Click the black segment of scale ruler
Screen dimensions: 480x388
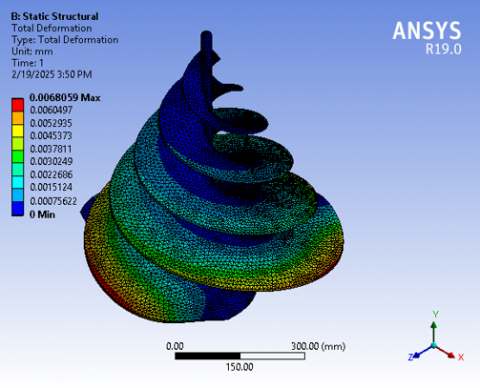[208, 356]
